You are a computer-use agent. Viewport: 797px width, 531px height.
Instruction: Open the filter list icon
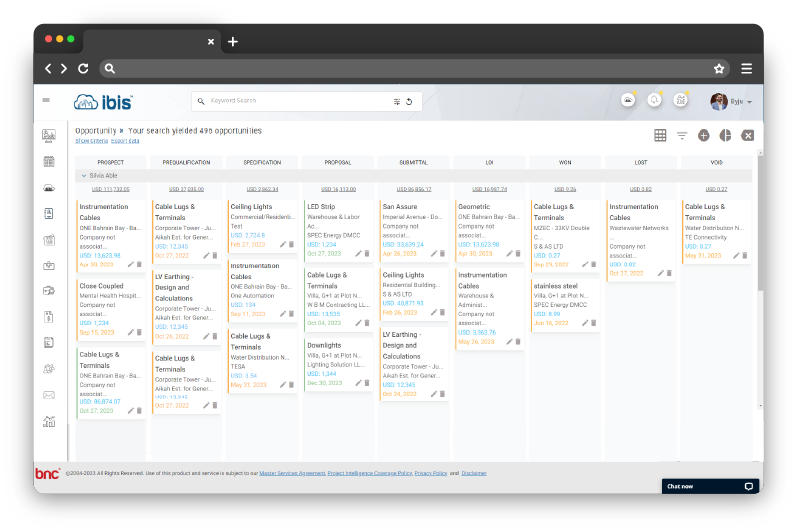coord(682,135)
